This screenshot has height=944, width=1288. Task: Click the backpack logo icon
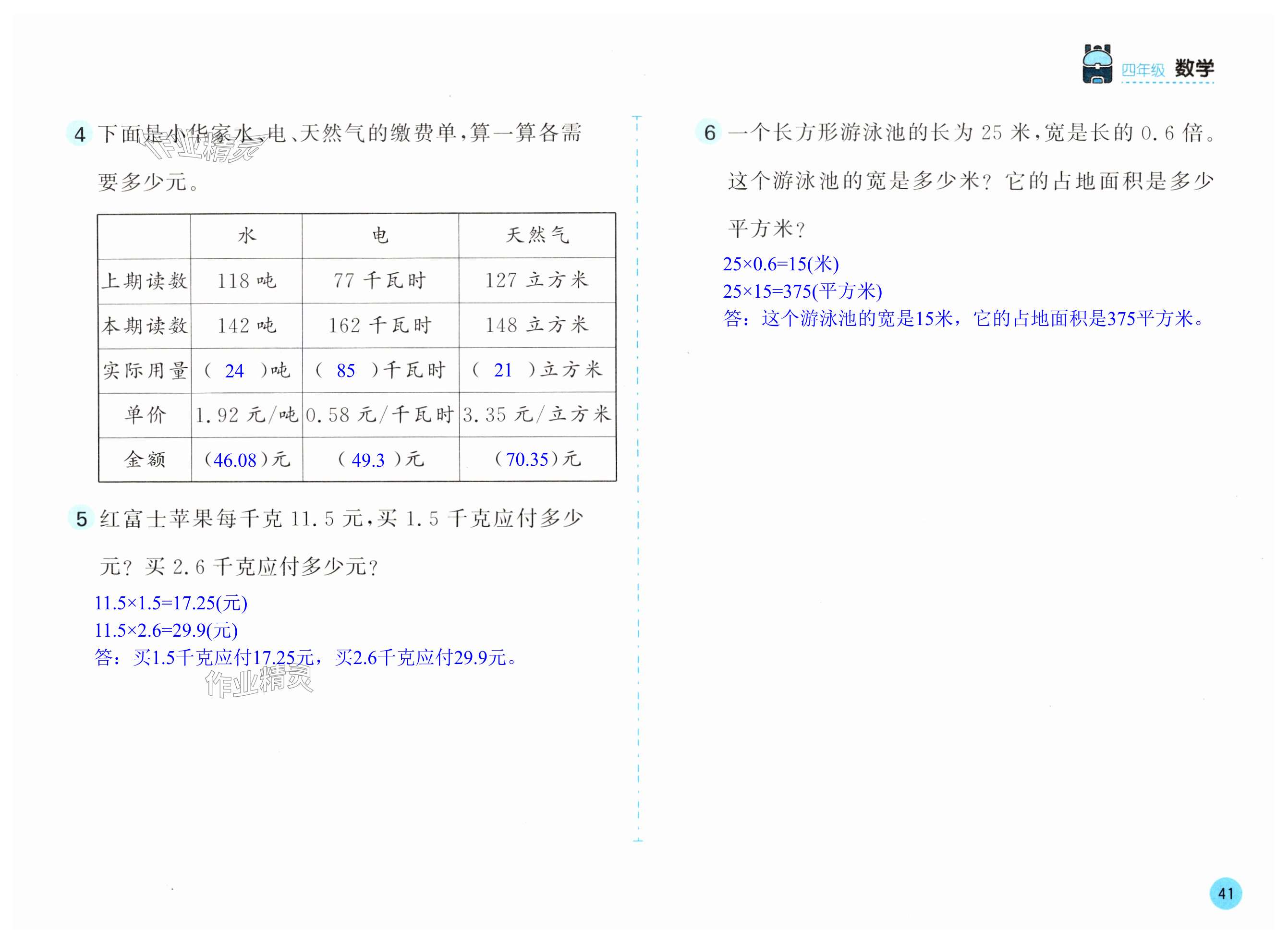coord(1097,64)
